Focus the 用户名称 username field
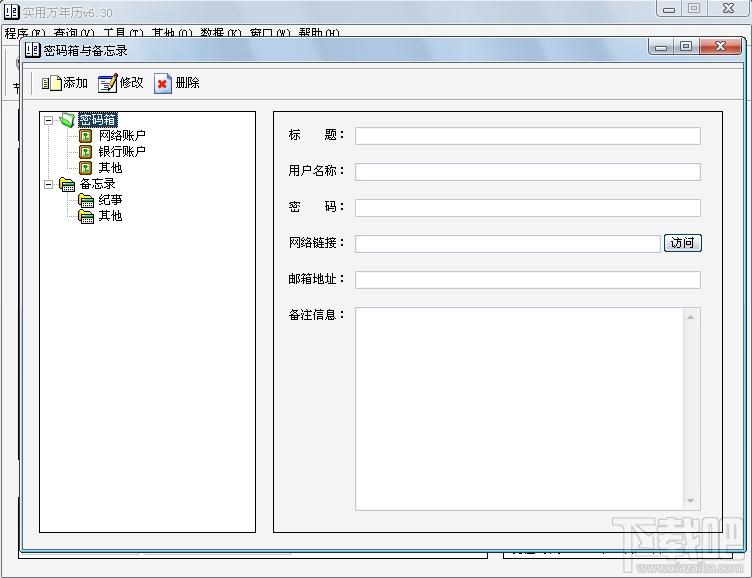 [x=527, y=172]
